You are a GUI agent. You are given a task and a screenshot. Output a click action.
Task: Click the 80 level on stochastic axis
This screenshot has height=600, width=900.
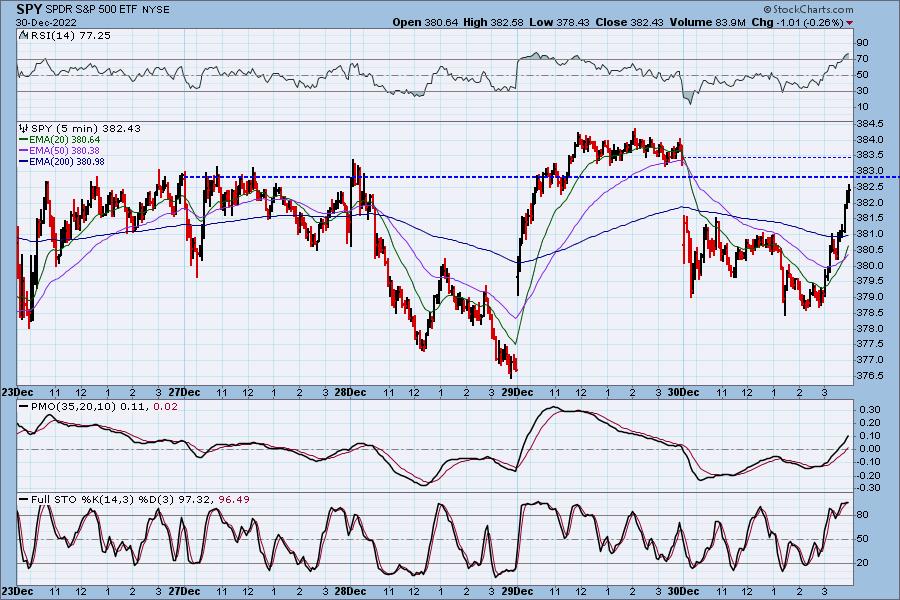click(x=862, y=515)
